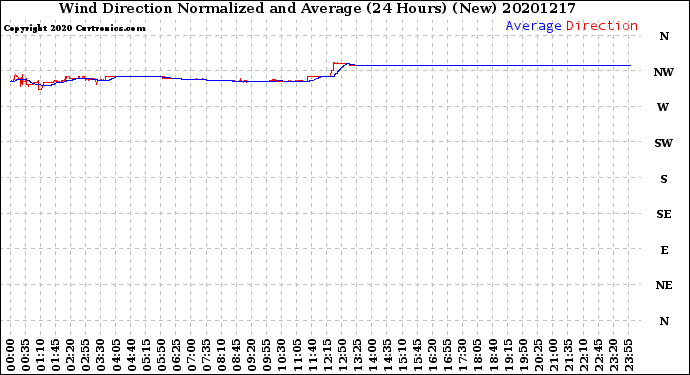Image resolution: width=690 pixels, height=375 pixels.
Task: Click the 08:45 time label
Action: click(x=237, y=355)
